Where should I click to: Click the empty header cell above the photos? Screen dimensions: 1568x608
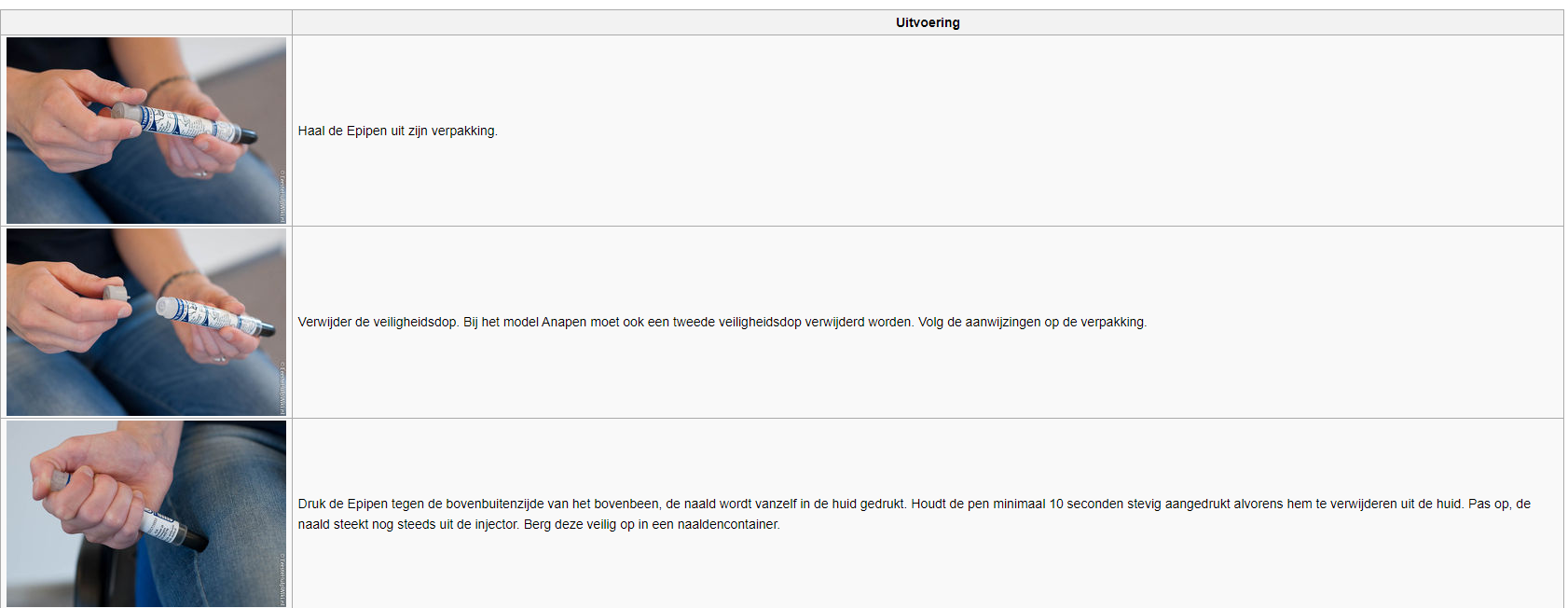click(x=146, y=22)
